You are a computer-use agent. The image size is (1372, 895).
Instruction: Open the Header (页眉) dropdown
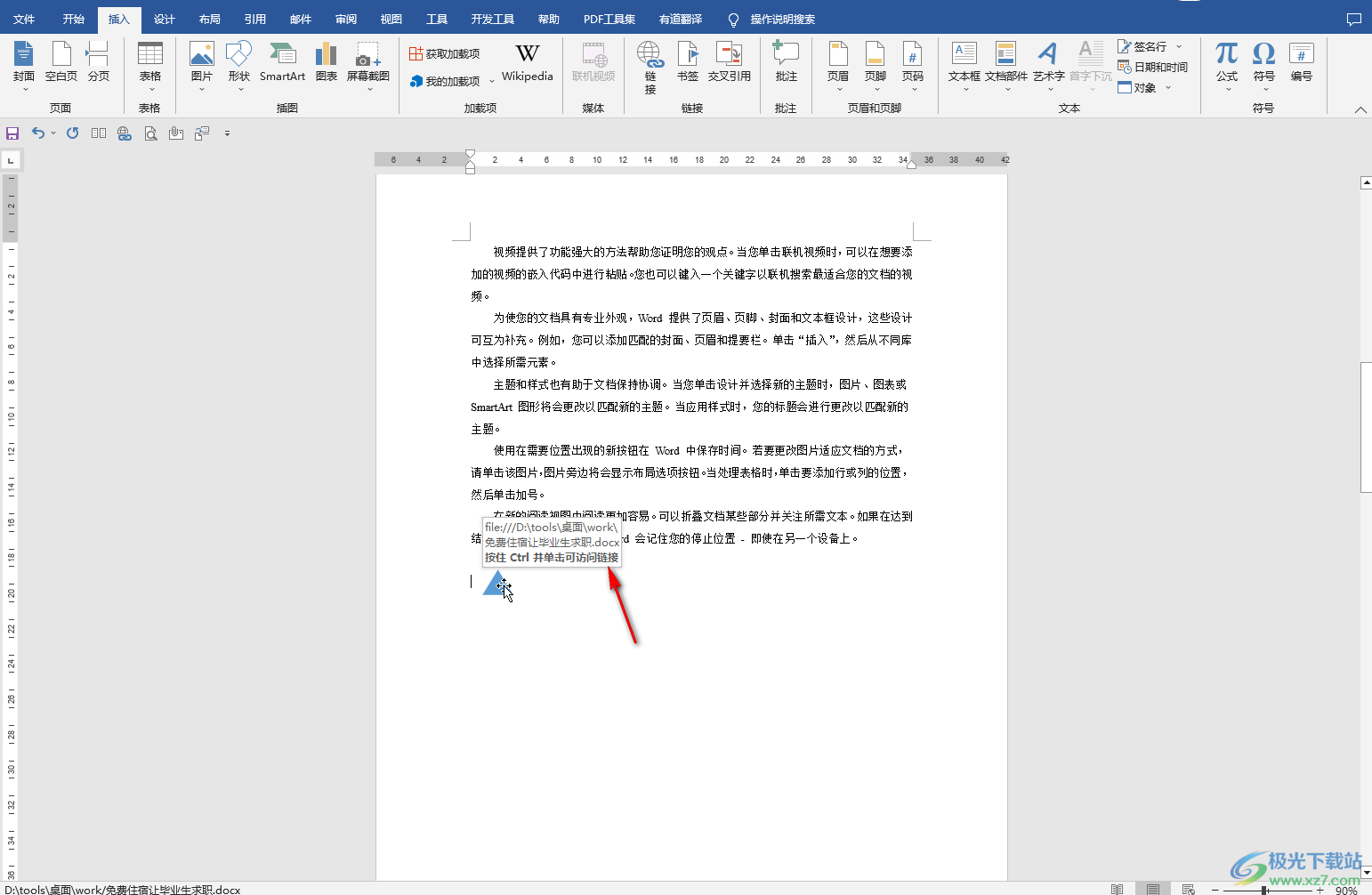tap(838, 64)
